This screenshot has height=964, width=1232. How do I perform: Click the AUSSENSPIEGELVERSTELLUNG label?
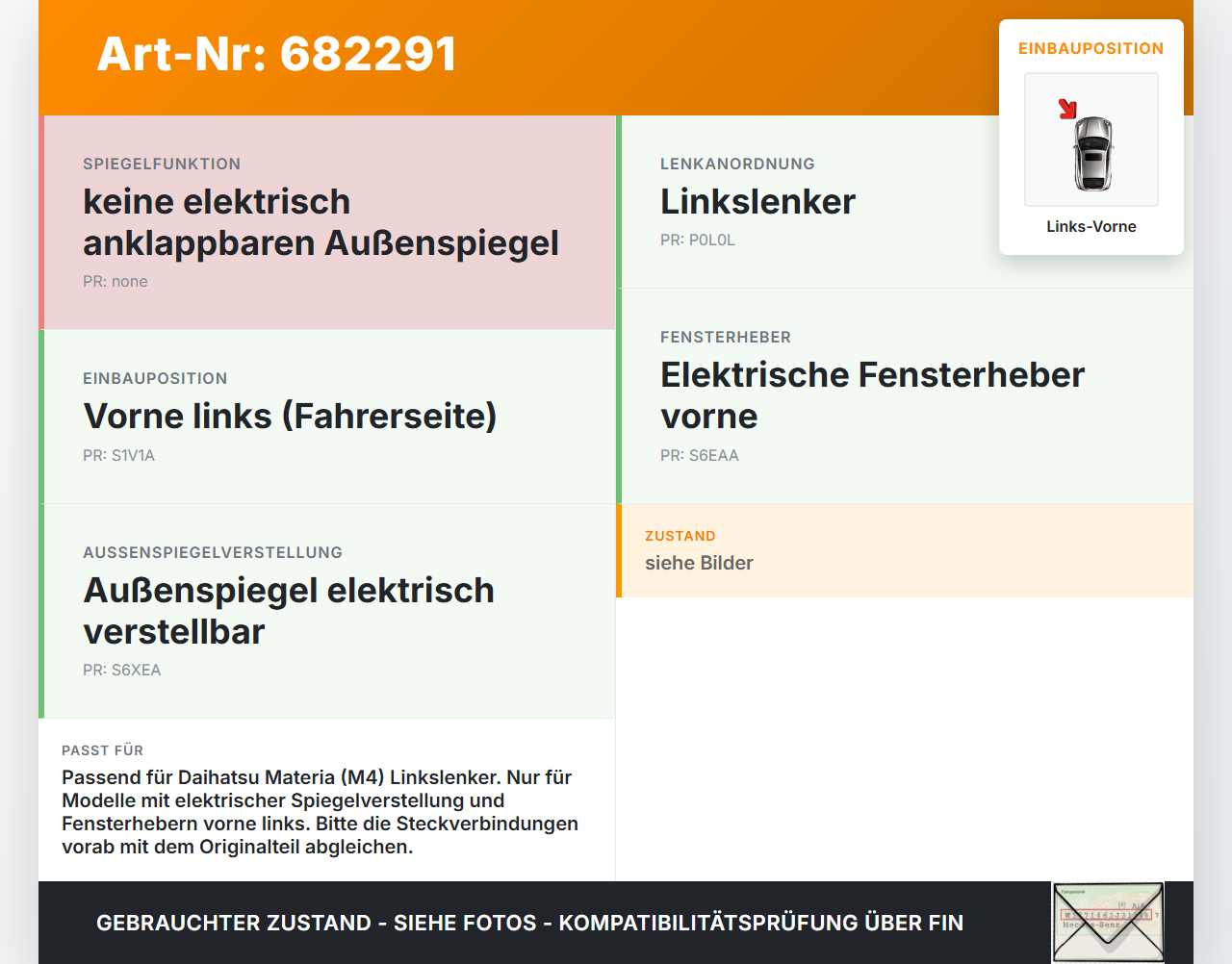tap(213, 553)
